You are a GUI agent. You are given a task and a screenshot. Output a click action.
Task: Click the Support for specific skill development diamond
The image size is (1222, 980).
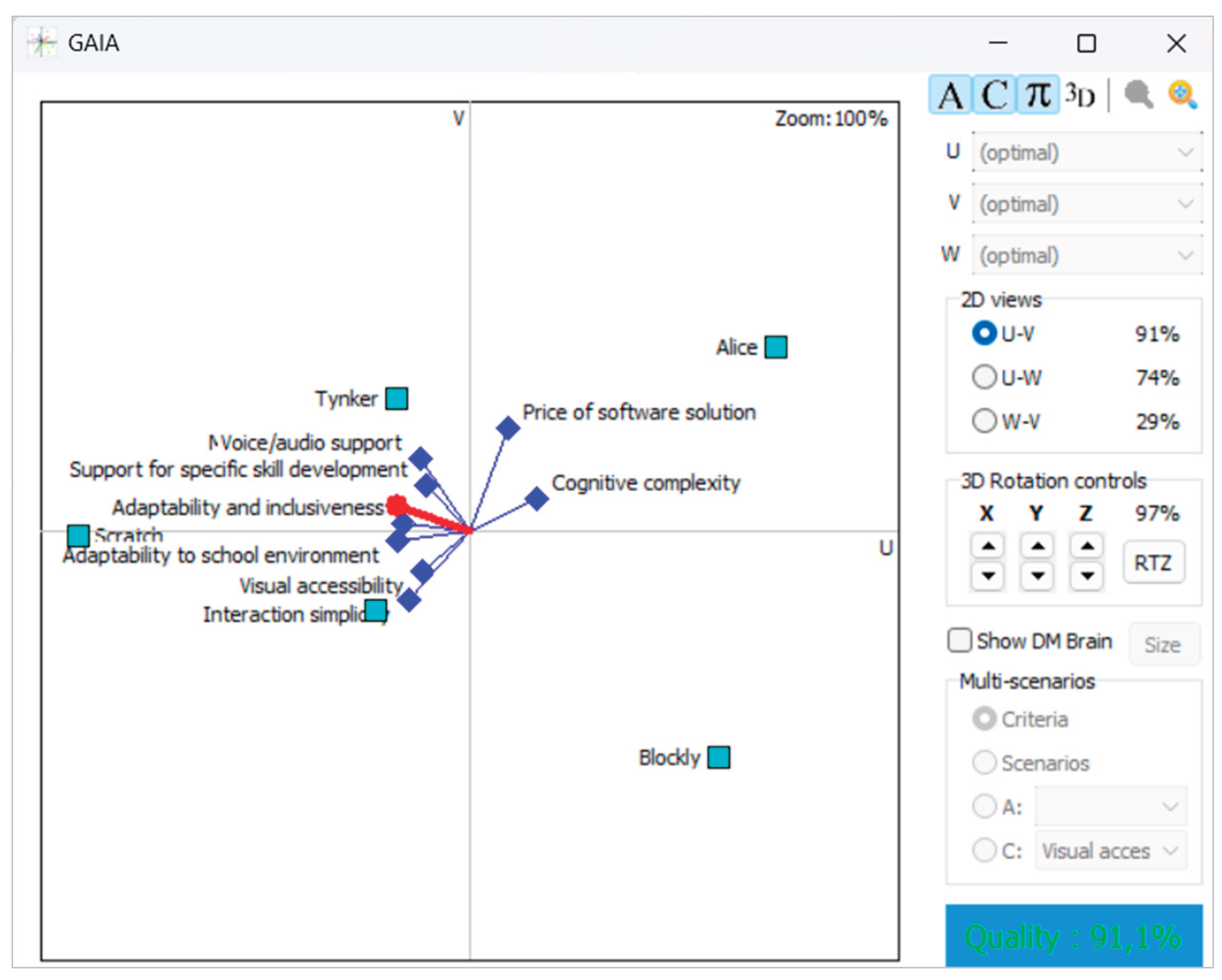click(x=426, y=485)
